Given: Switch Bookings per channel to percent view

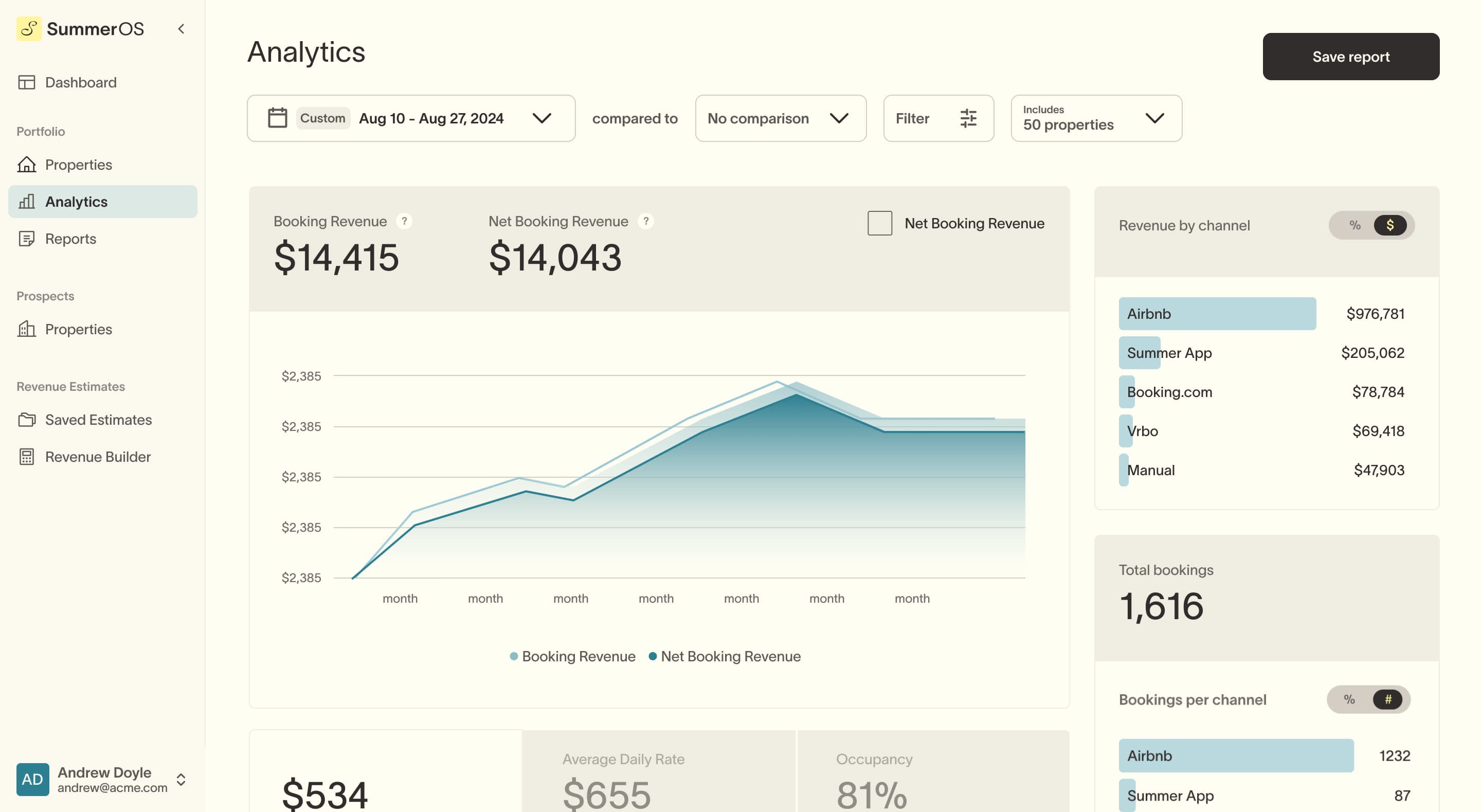Looking at the screenshot, I should [1349, 699].
